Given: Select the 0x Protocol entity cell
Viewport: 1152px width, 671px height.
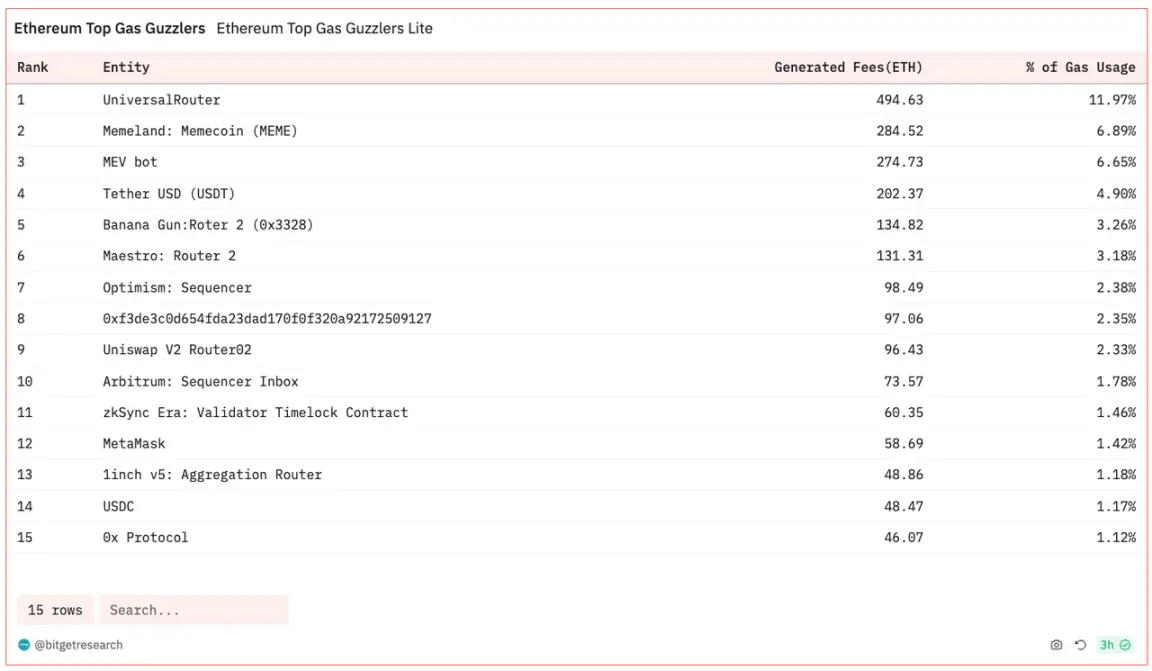Looking at the screenshot, I should click(x=145, y=537).
